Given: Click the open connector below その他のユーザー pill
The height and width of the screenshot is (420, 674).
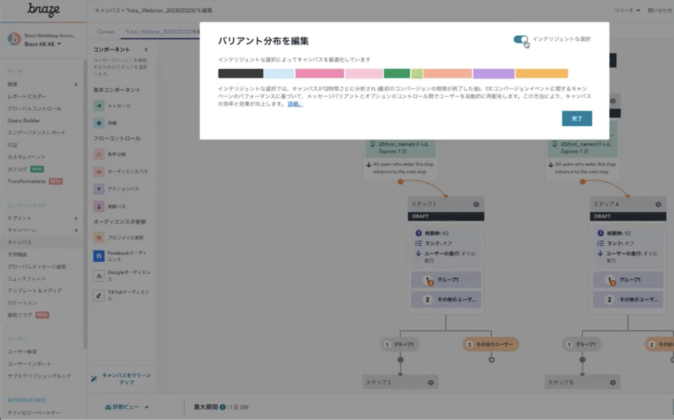Looking at the screenshot, I should 491,359.
